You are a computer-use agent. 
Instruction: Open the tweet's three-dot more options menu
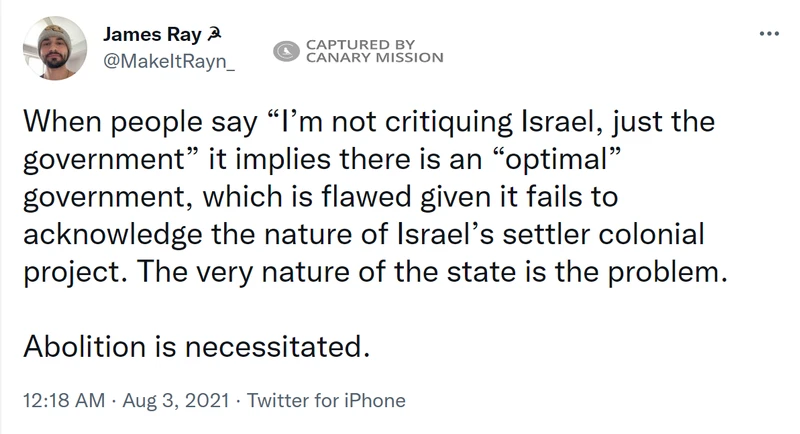click(769, 34)
